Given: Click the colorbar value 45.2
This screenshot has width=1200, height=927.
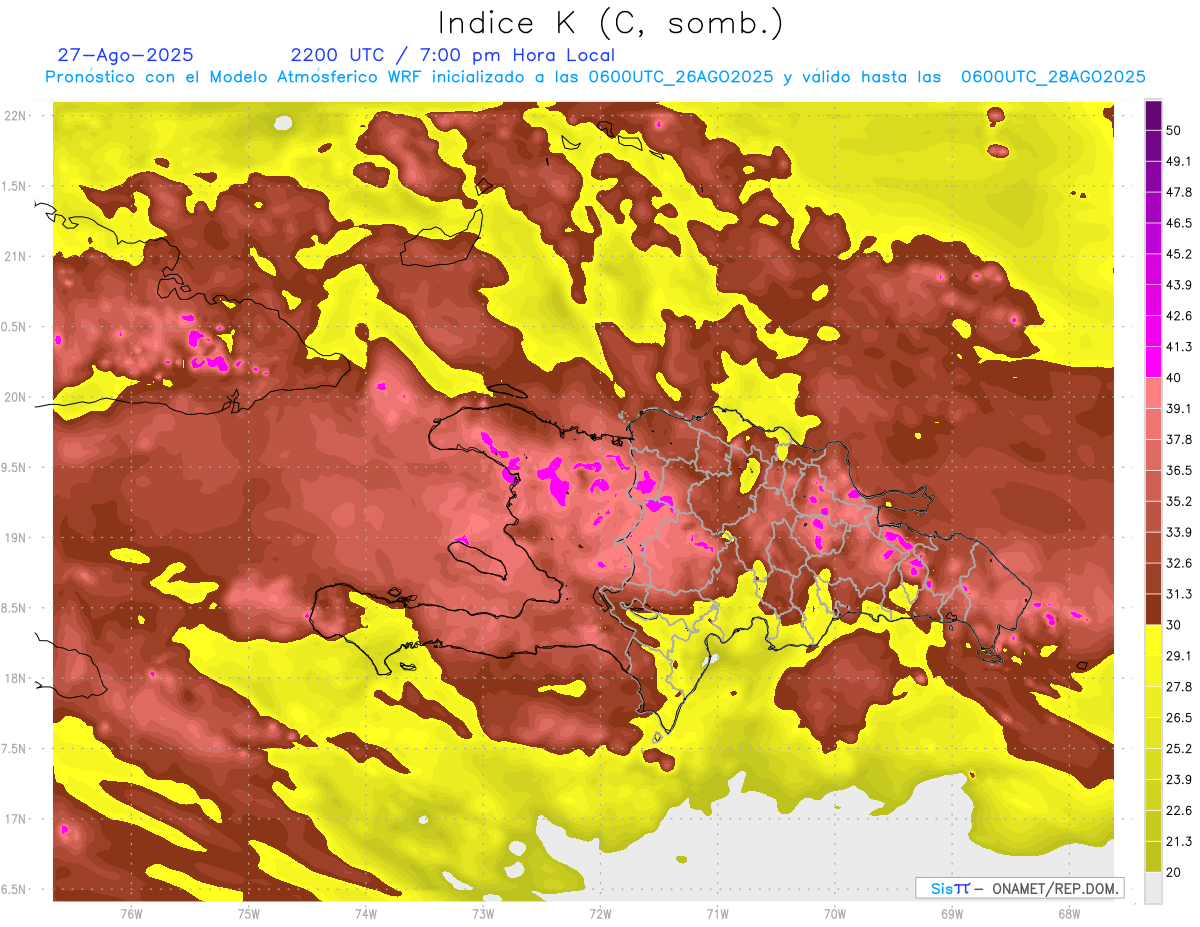Looking at the screenshot, I should point(1179,254).
